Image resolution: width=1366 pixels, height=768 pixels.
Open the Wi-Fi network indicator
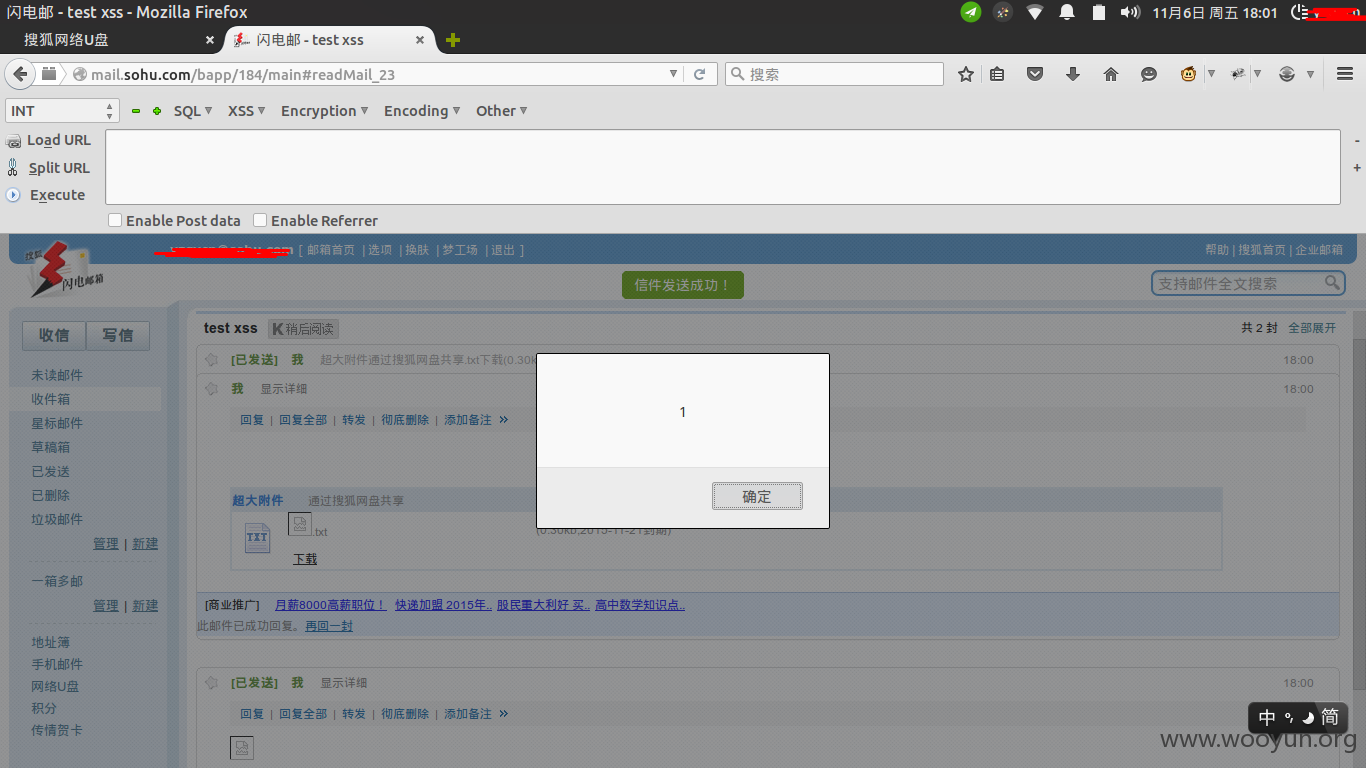pos(1035,12)
